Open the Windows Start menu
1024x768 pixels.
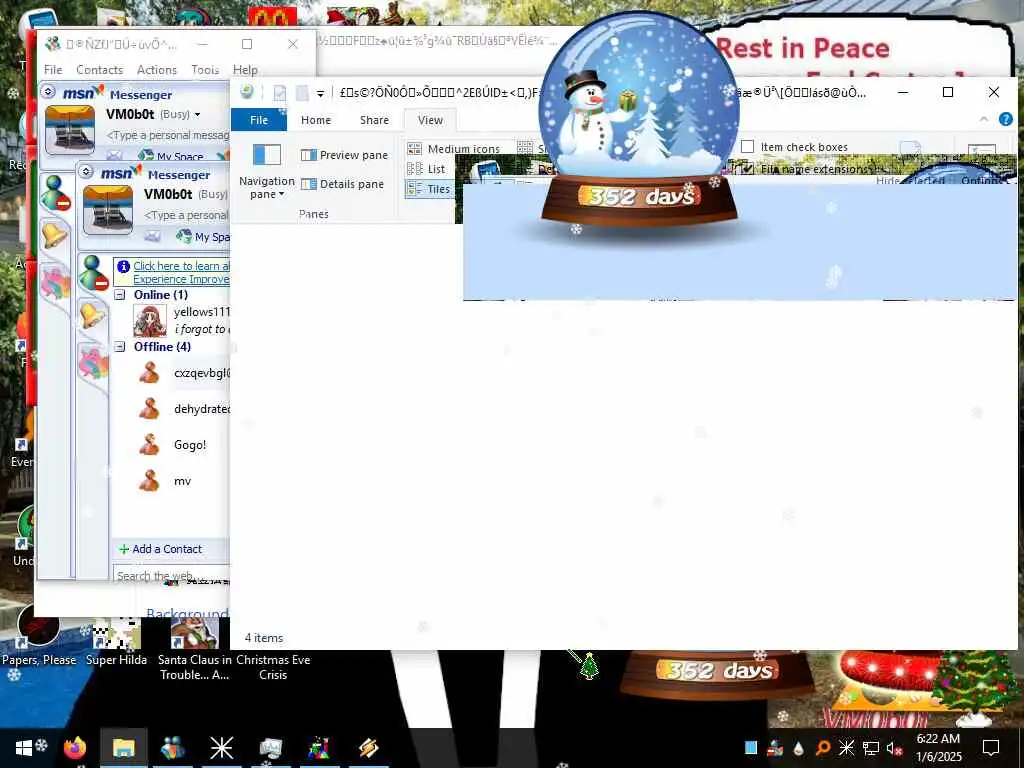(x=24, y=748)
